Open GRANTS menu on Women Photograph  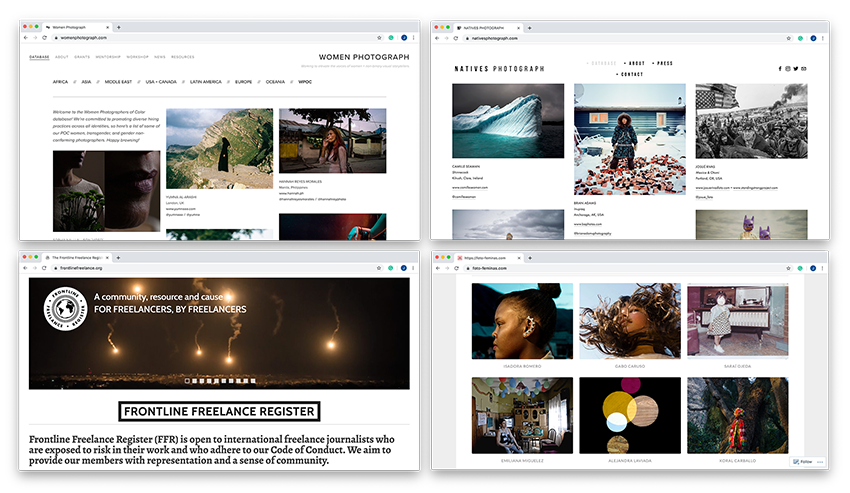pos(82,57)
